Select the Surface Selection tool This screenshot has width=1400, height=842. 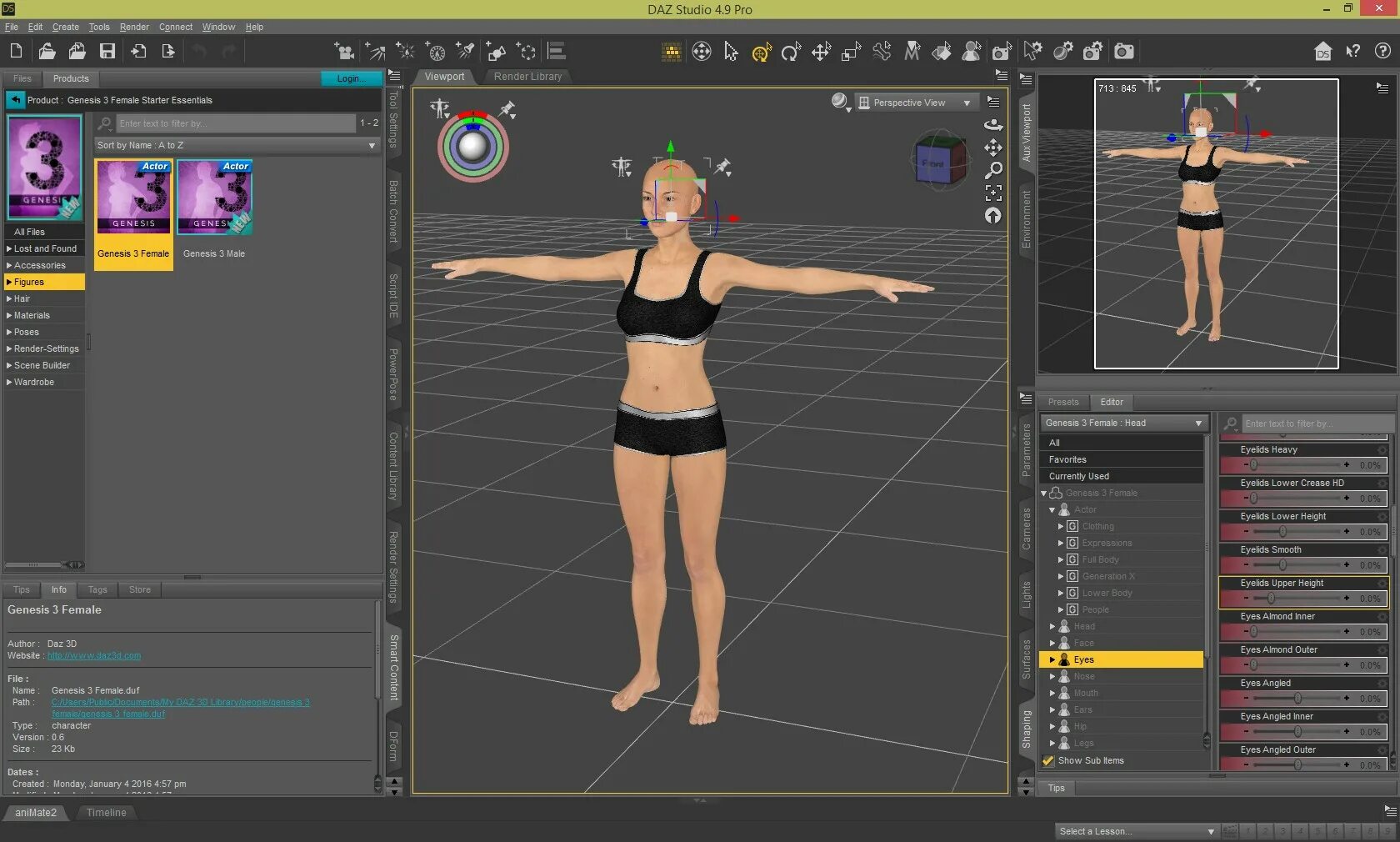click(x=942, y=52)
